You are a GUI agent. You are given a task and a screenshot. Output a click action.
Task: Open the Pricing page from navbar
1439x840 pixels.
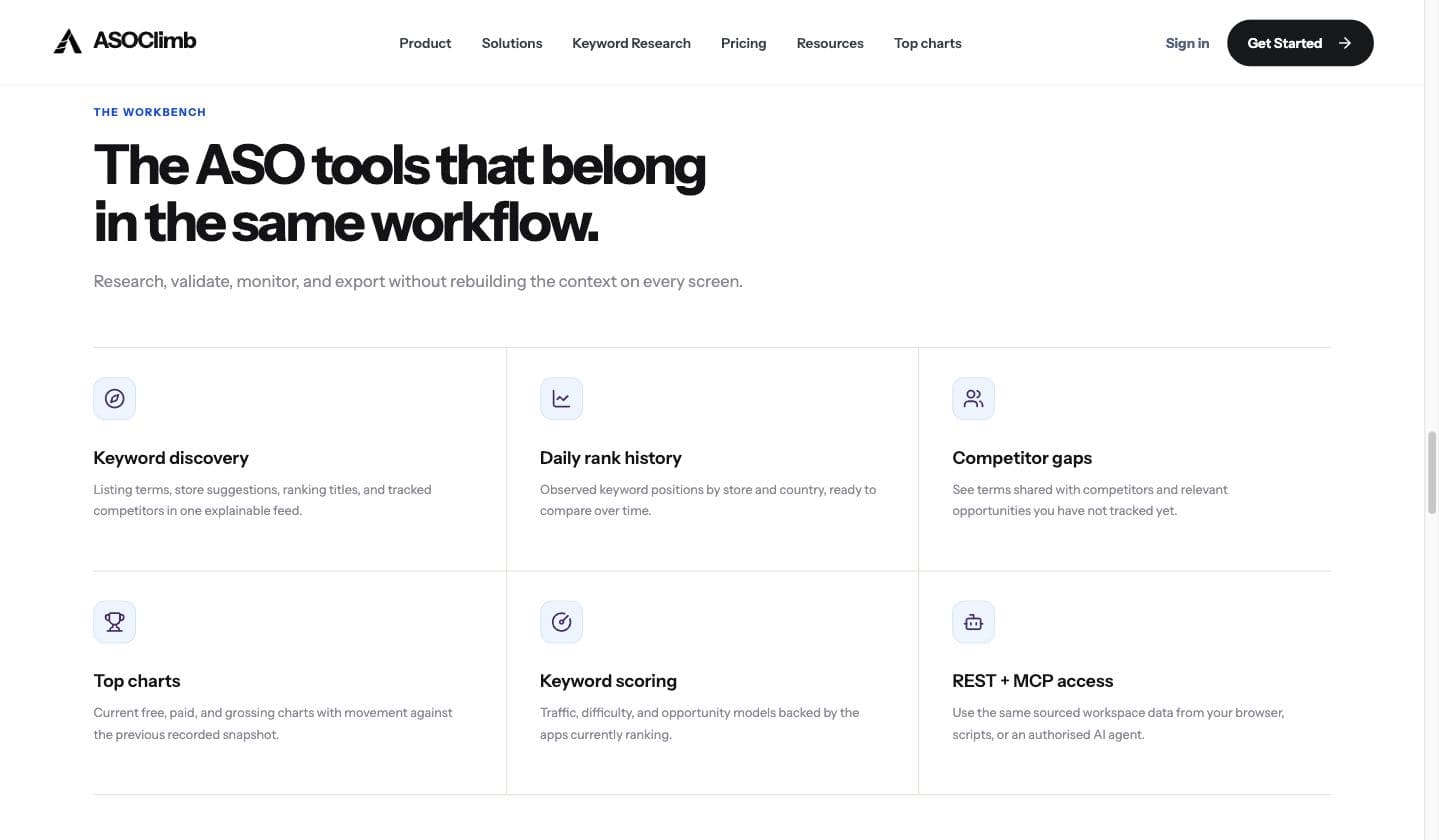click(743, 43)
